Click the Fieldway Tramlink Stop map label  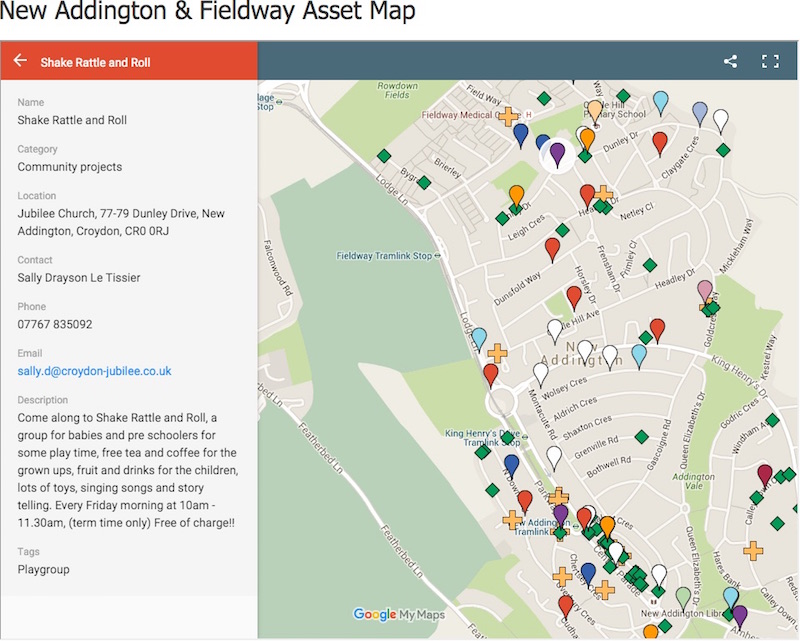[384, 256]
